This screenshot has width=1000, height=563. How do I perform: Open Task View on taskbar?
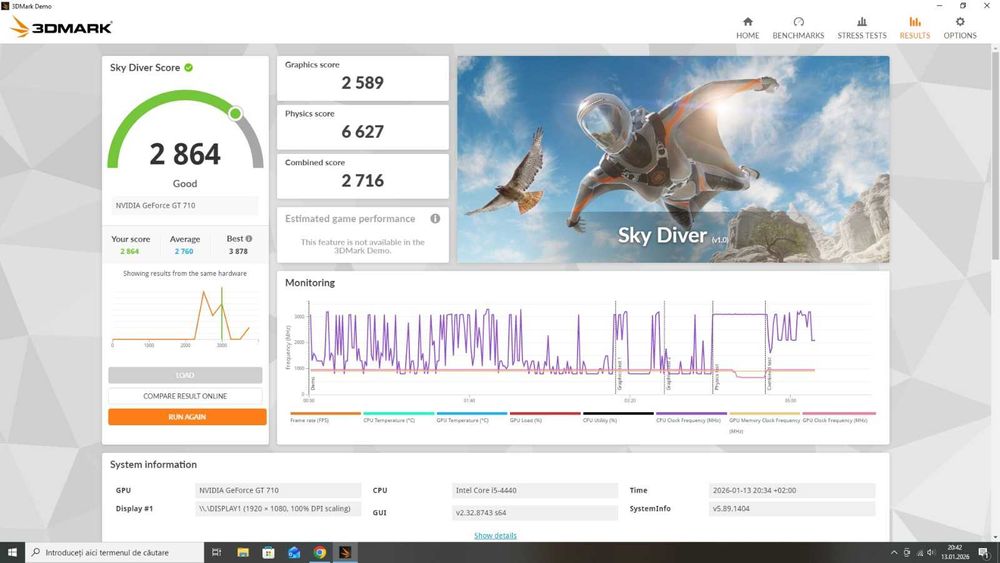[x=216, y=552]
